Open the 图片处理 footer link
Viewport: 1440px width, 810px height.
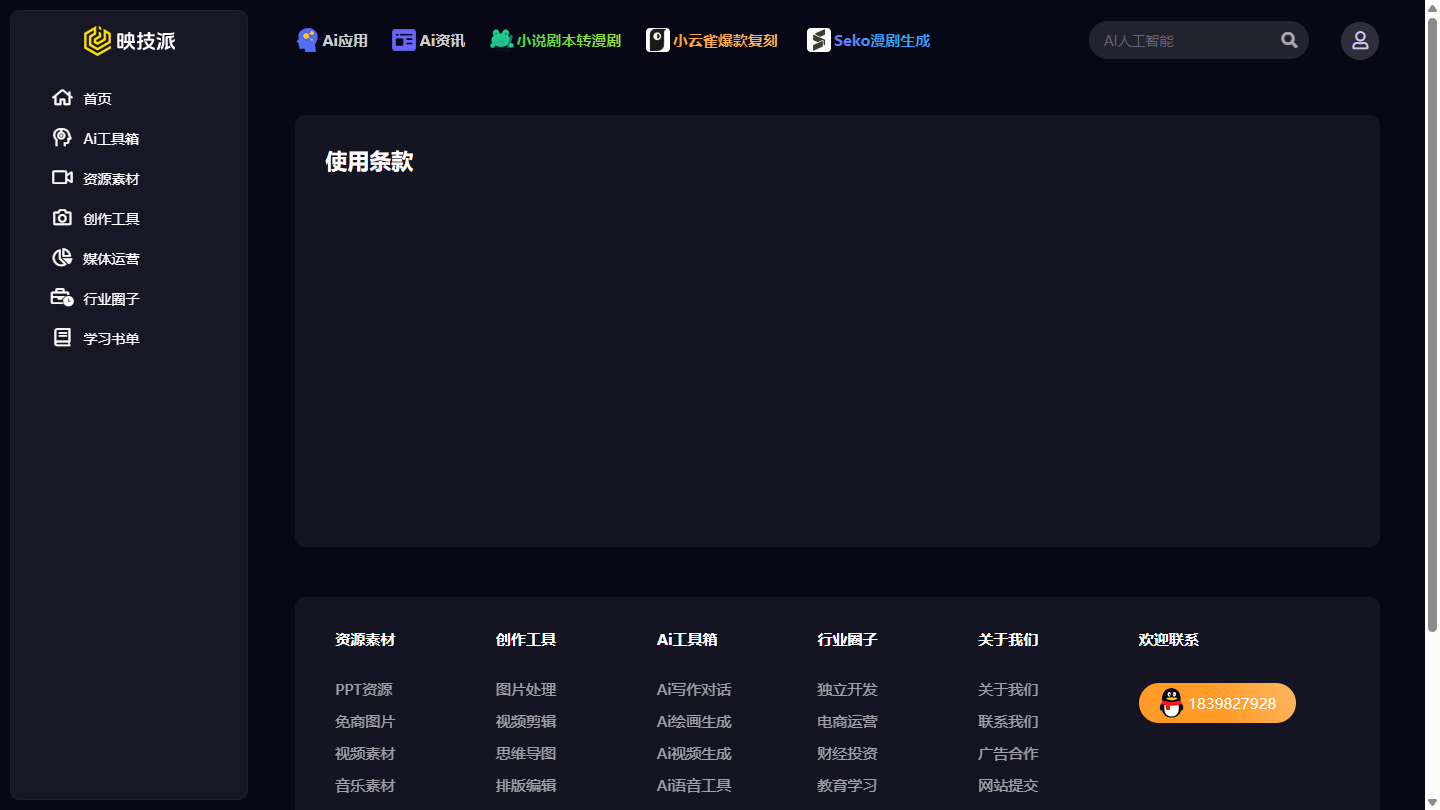point(526,690)
